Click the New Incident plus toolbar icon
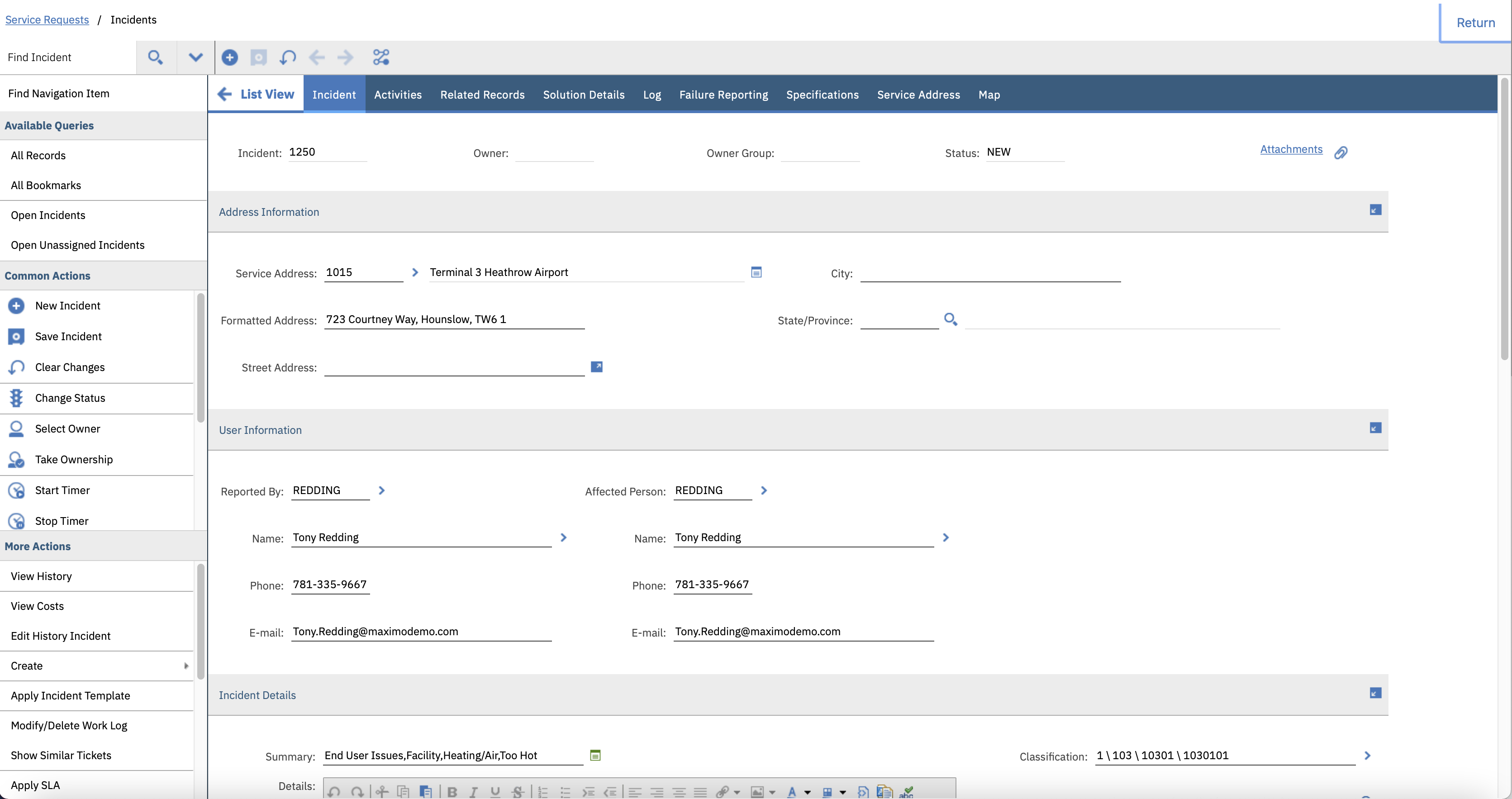Image resolution: width=1512 pixels, height=799 pixels. coord(229,57)
